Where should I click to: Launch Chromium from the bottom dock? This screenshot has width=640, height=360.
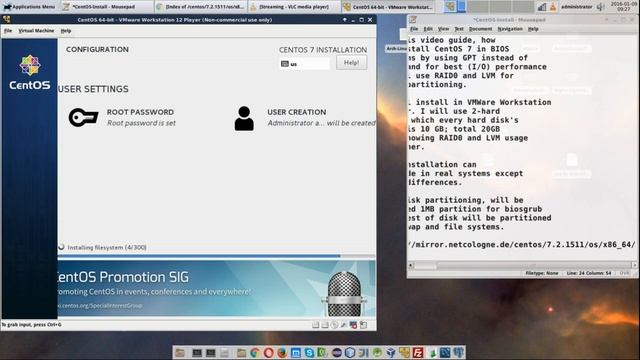tap(255, 353)
